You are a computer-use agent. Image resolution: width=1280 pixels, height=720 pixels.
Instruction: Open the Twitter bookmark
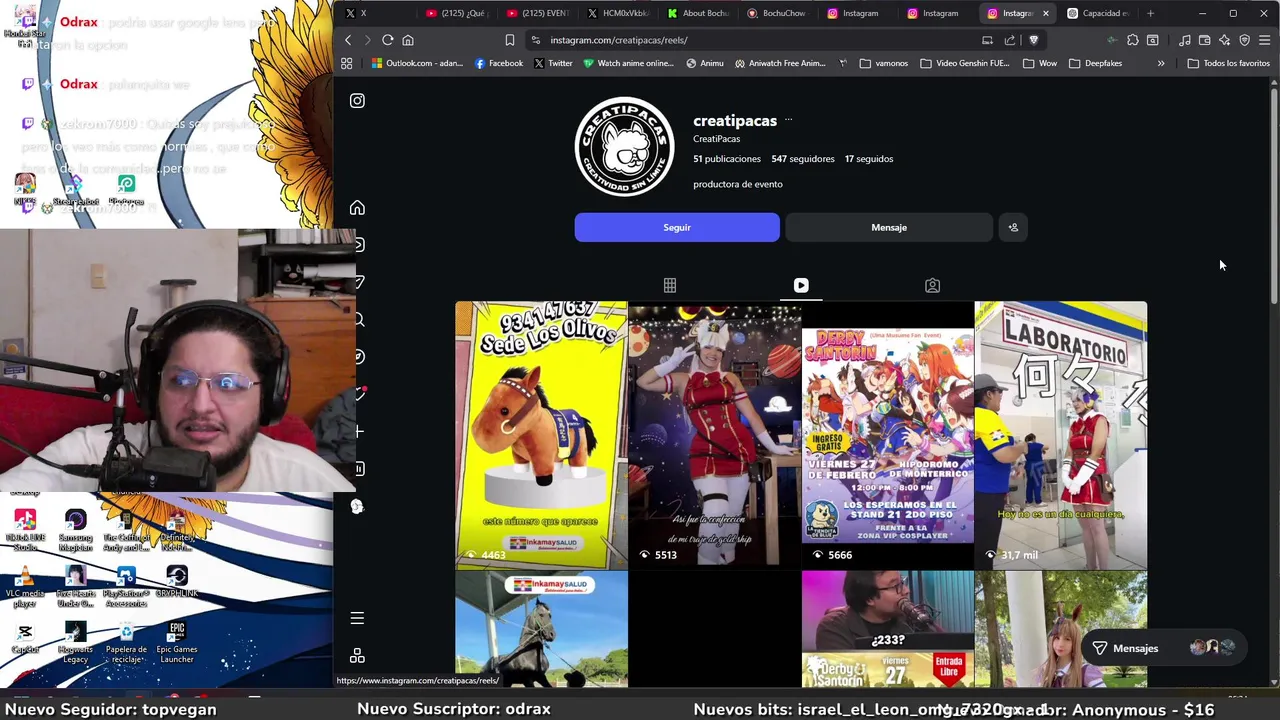553,63
